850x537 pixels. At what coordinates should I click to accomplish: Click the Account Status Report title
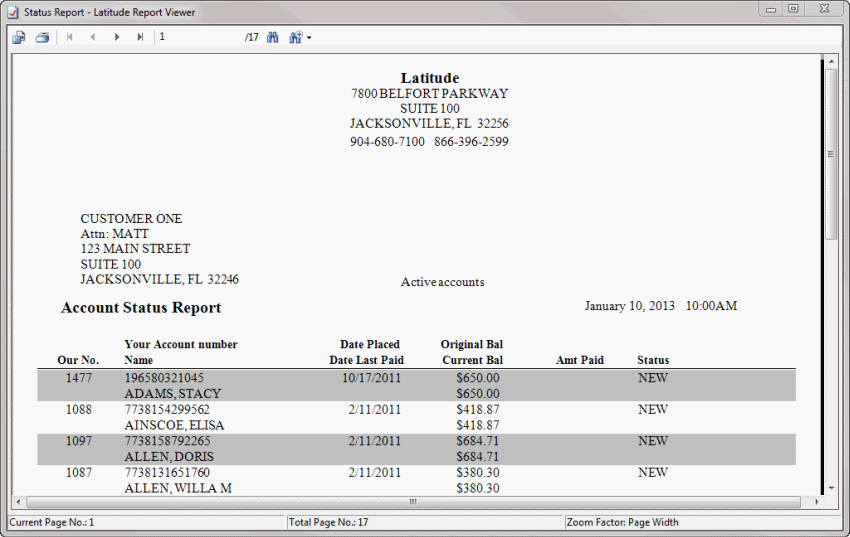pyautogui.click(x=141, y=308)
